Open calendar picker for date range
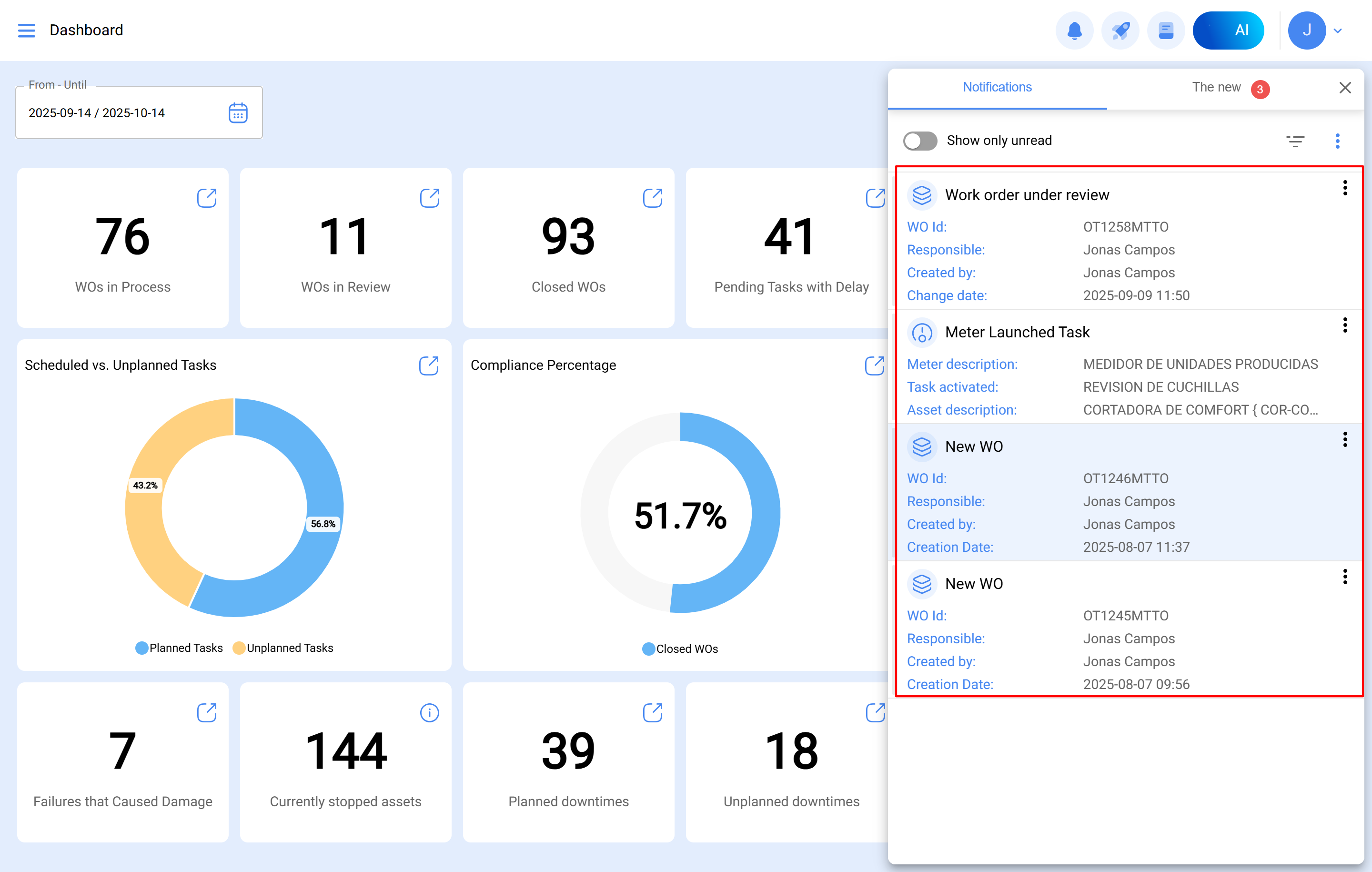 click(x=238, y=113)
